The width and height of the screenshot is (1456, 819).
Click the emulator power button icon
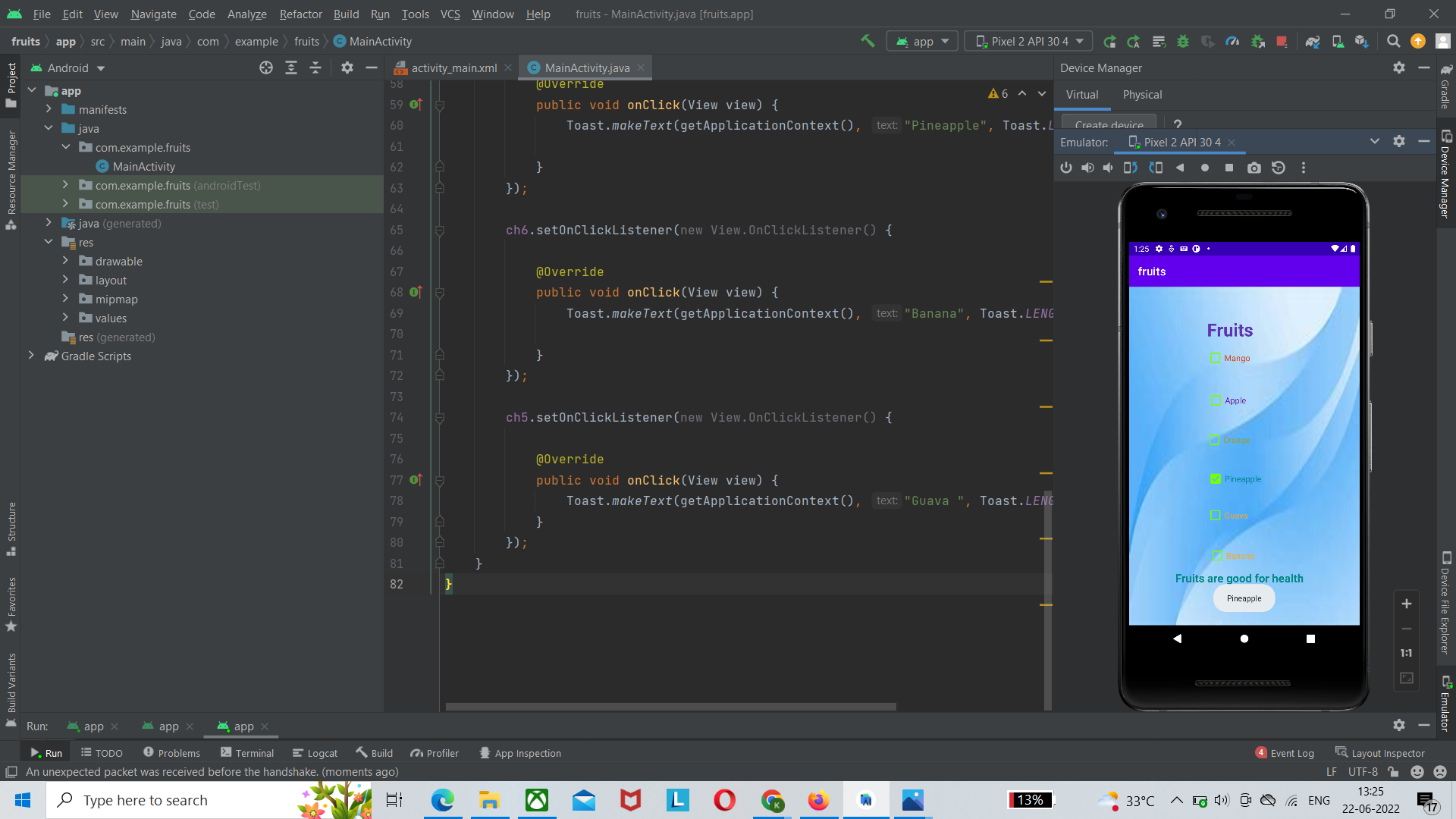[x=1066, y=168]
